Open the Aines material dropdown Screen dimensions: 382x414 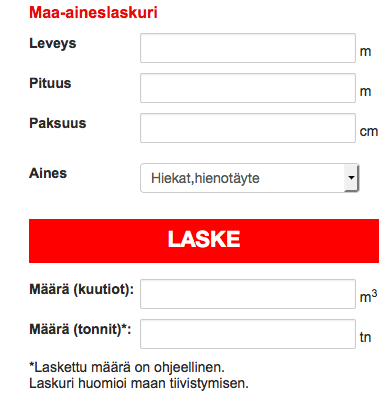249,178
